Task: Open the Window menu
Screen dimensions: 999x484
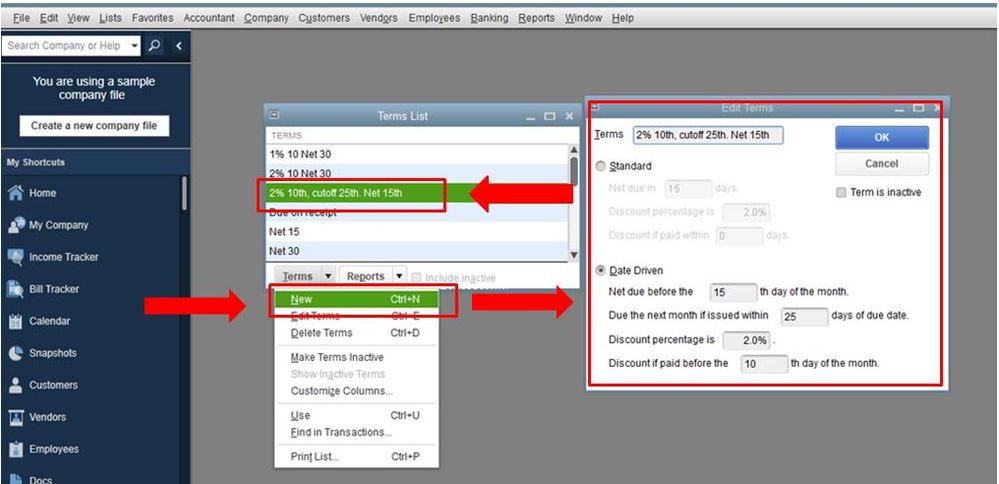Action: click(583, 18)
